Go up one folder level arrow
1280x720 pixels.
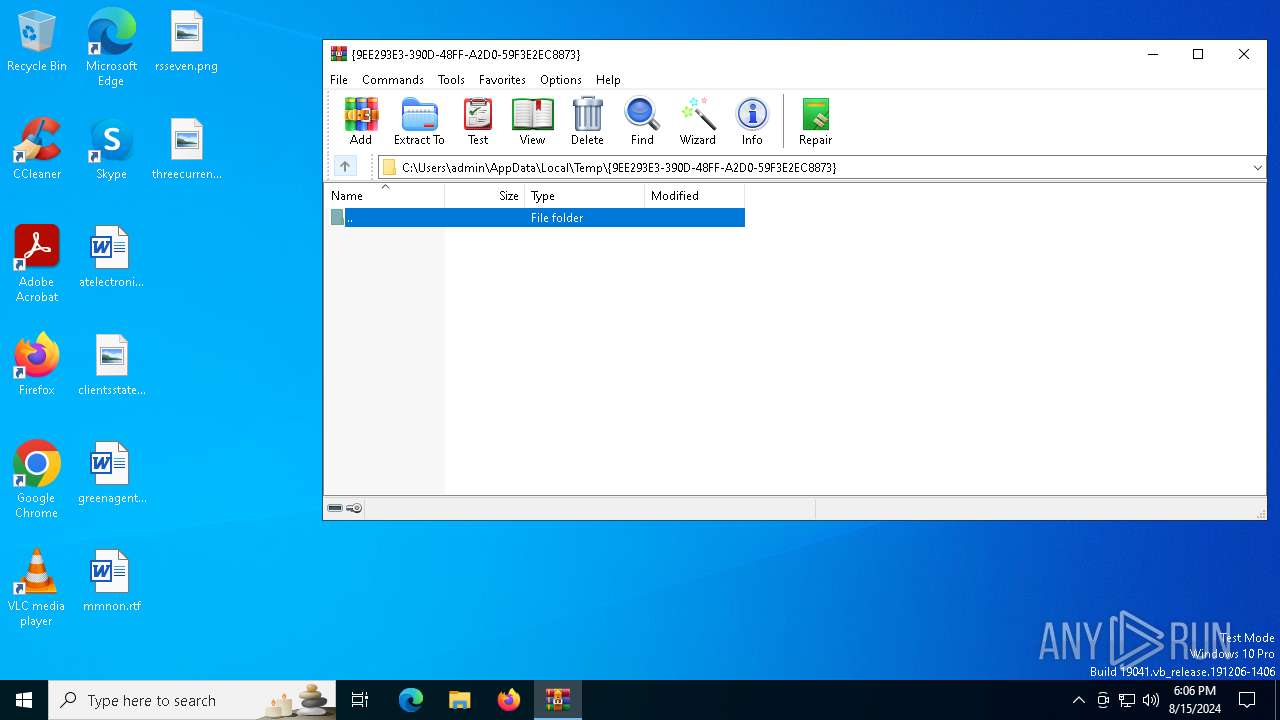tap(345, 167)
